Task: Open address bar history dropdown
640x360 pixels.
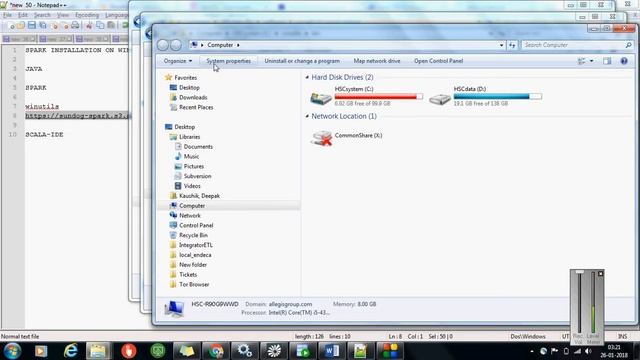Action: coord(501,45)
